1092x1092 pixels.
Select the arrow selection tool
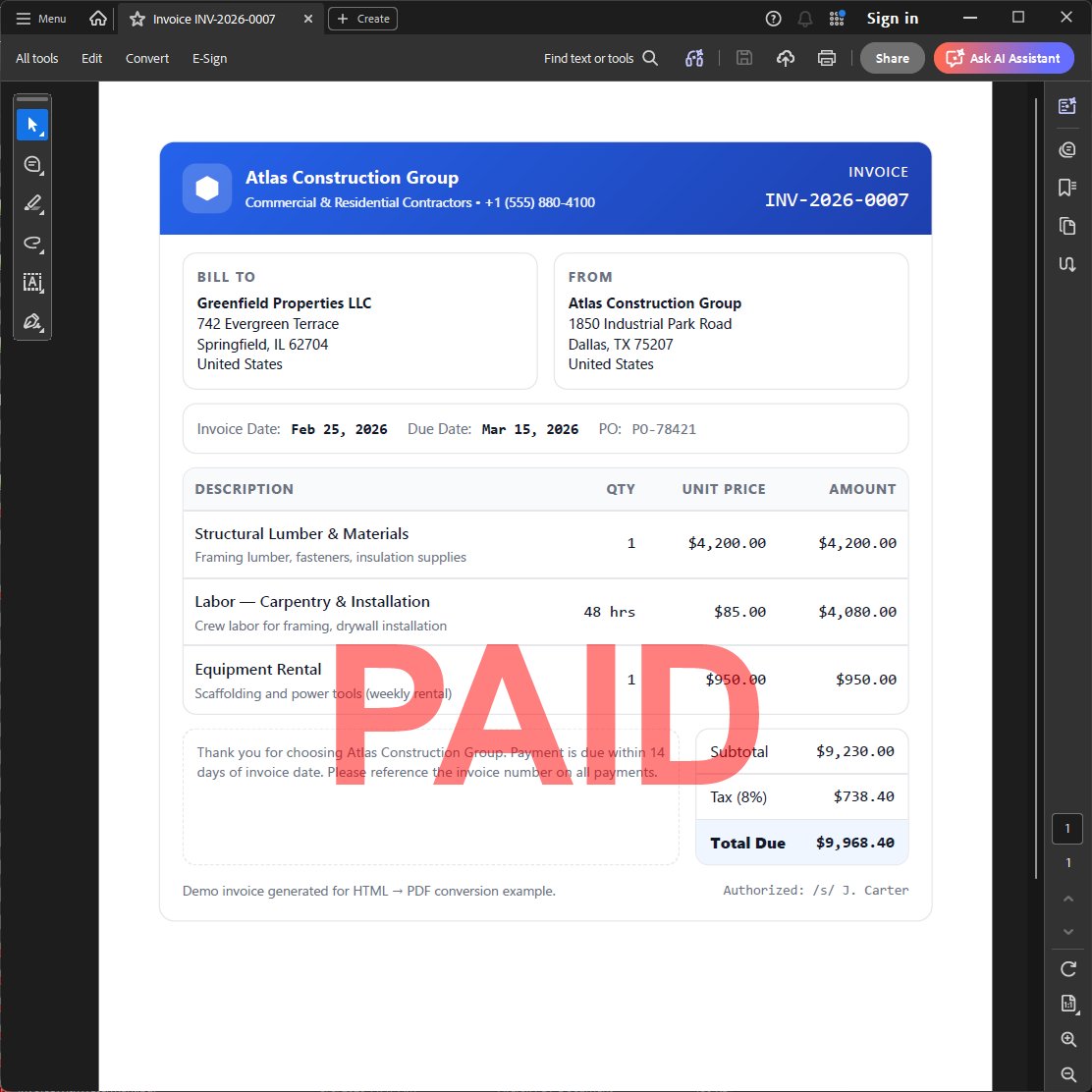click(32, 125)
